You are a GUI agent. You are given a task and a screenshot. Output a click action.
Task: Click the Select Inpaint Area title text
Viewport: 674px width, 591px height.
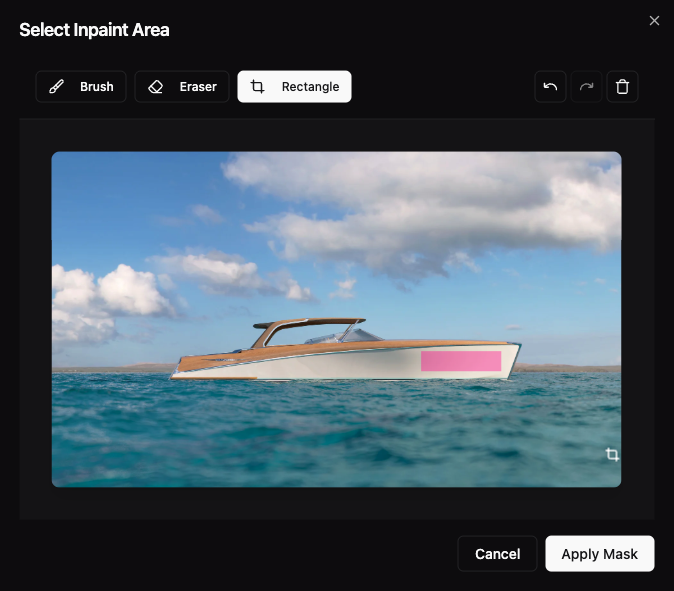94,30
